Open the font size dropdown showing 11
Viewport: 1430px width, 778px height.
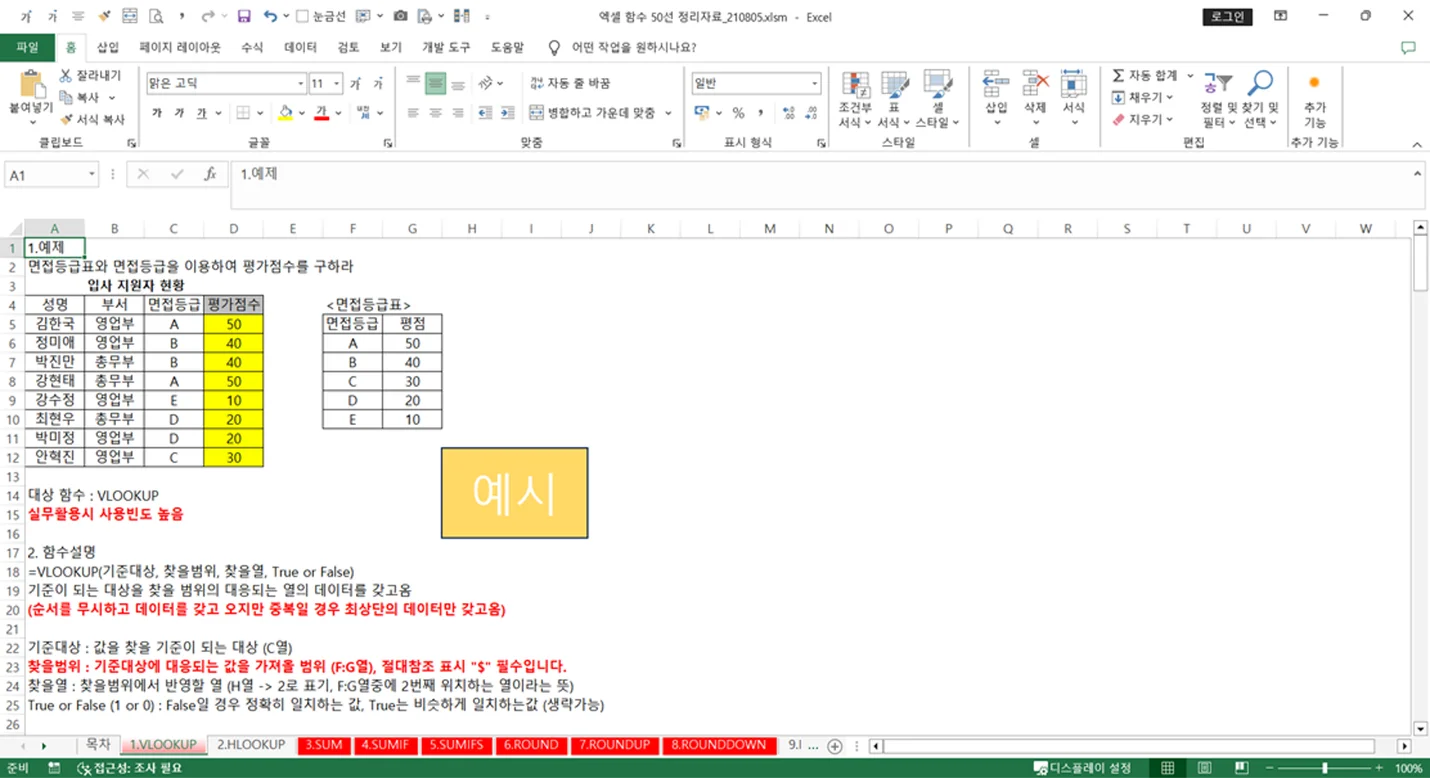click(x=337, y=84)
